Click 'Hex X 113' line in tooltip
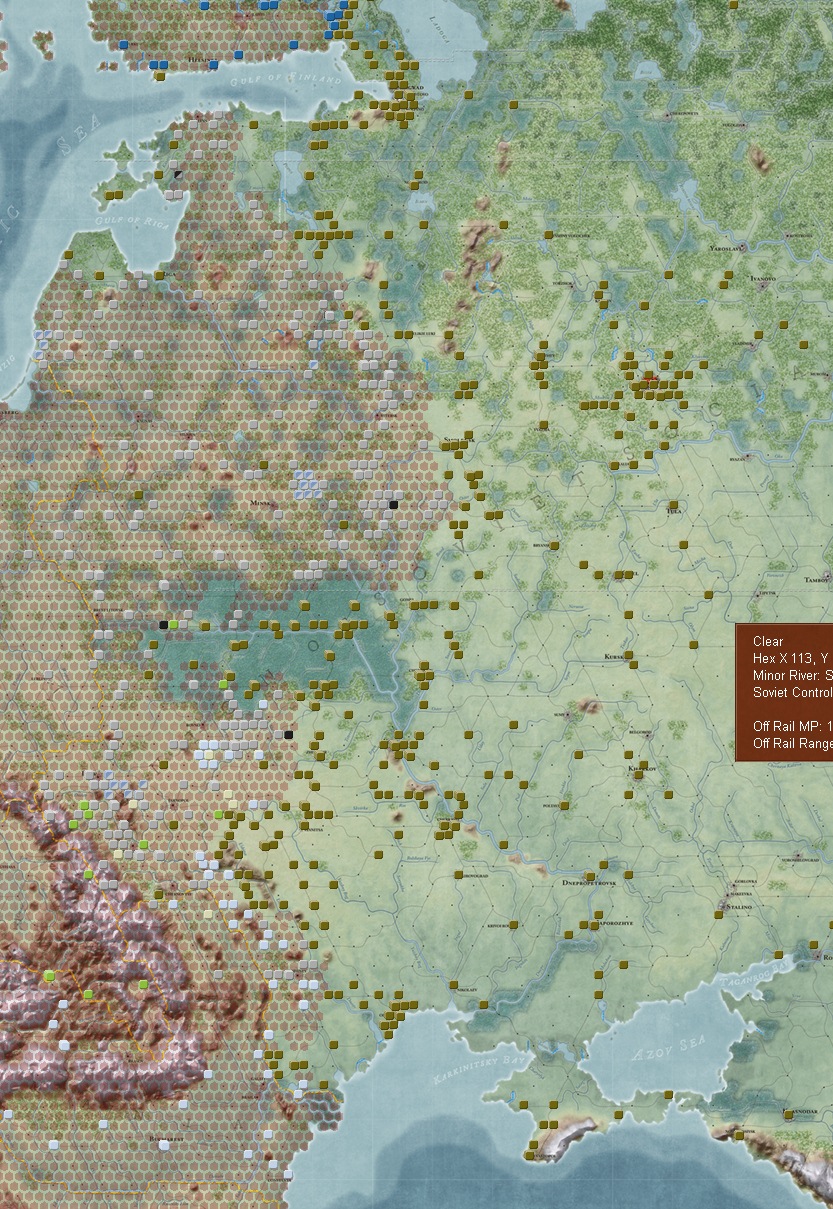The image size is (833, 1209). click(x=792, y=658)
